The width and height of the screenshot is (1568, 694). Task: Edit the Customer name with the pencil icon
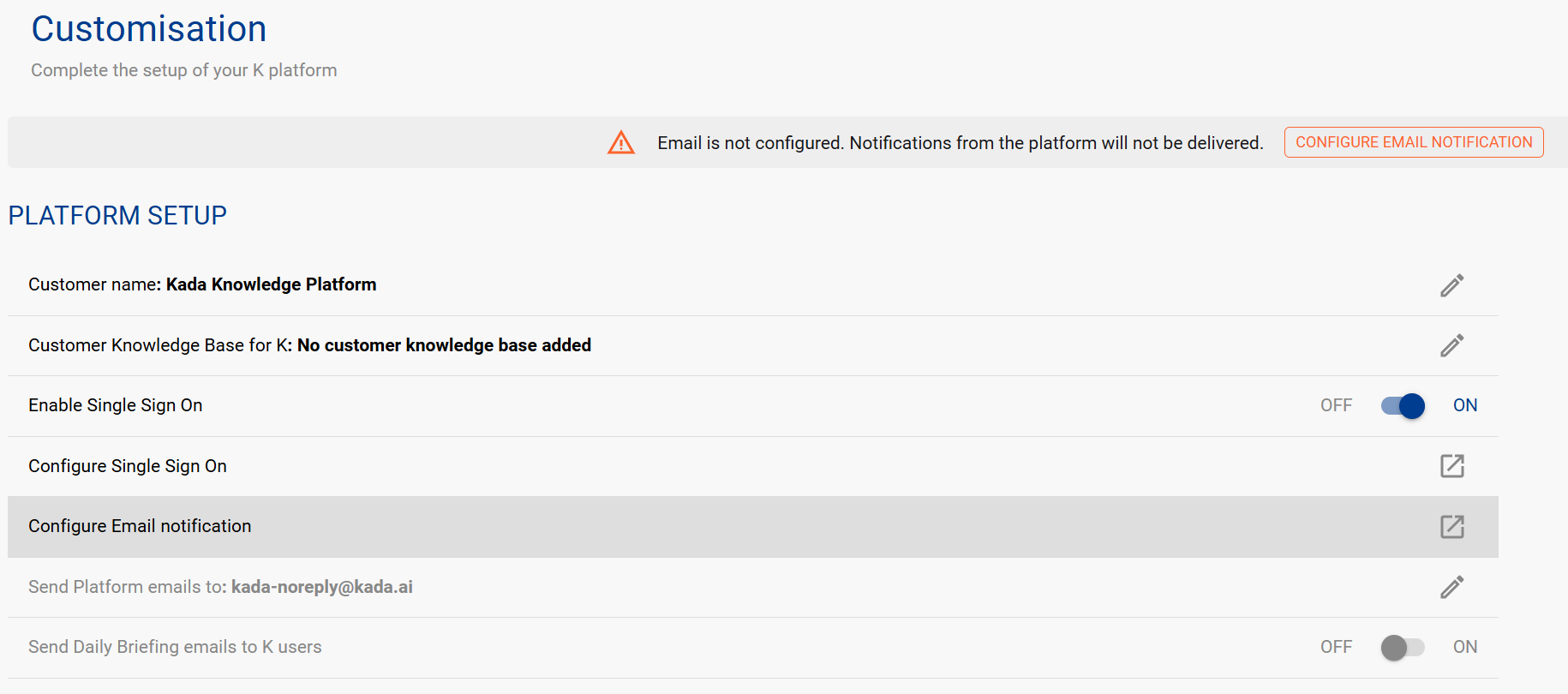[x=1451, y=285]
